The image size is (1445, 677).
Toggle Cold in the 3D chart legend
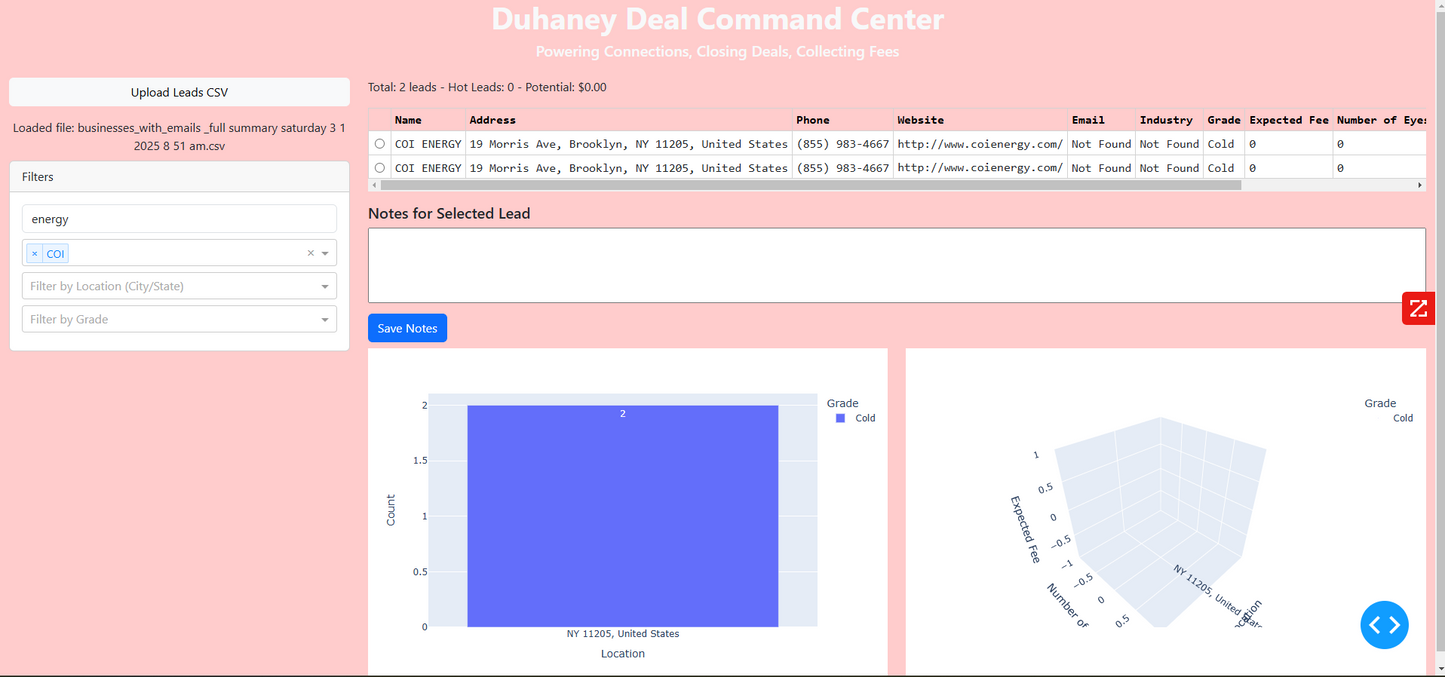tap(1402, 418)
